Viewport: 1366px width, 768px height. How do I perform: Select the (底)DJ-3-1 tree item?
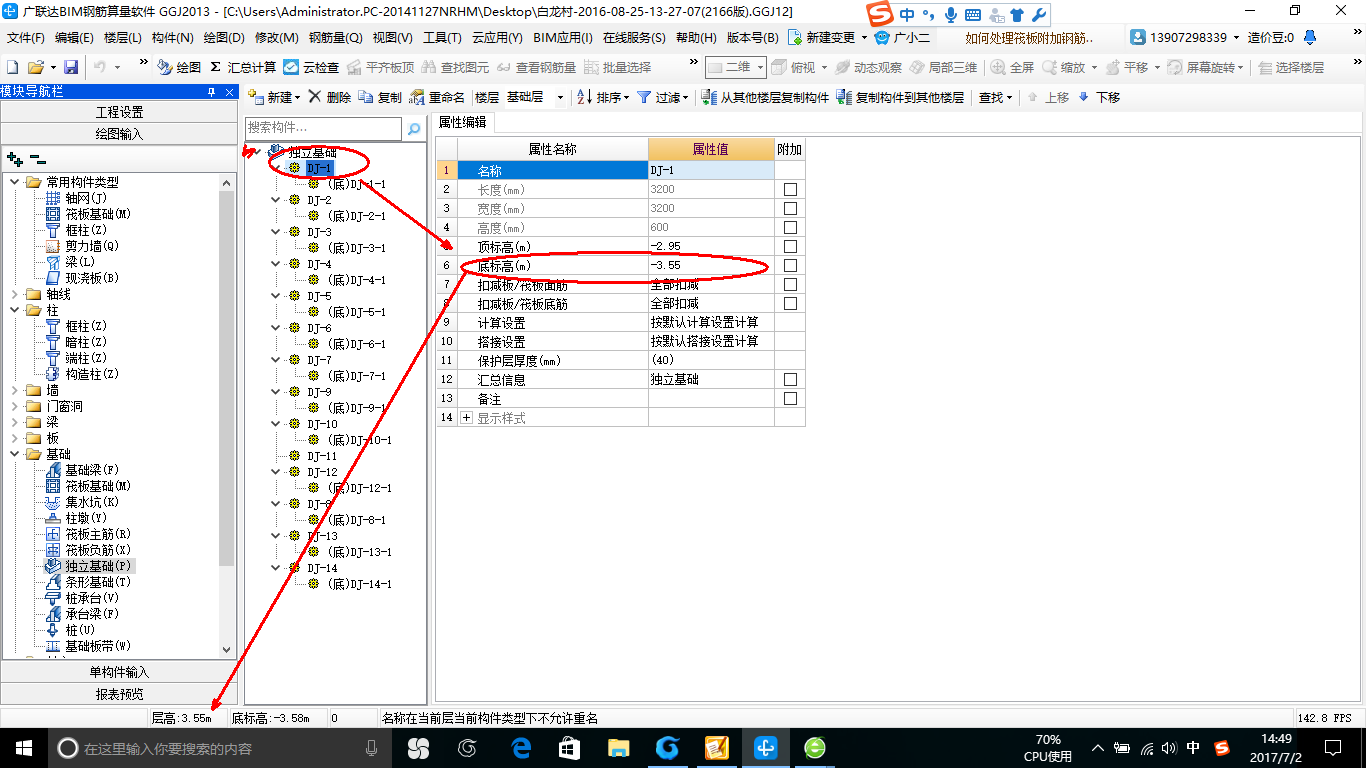coord(356,248)
